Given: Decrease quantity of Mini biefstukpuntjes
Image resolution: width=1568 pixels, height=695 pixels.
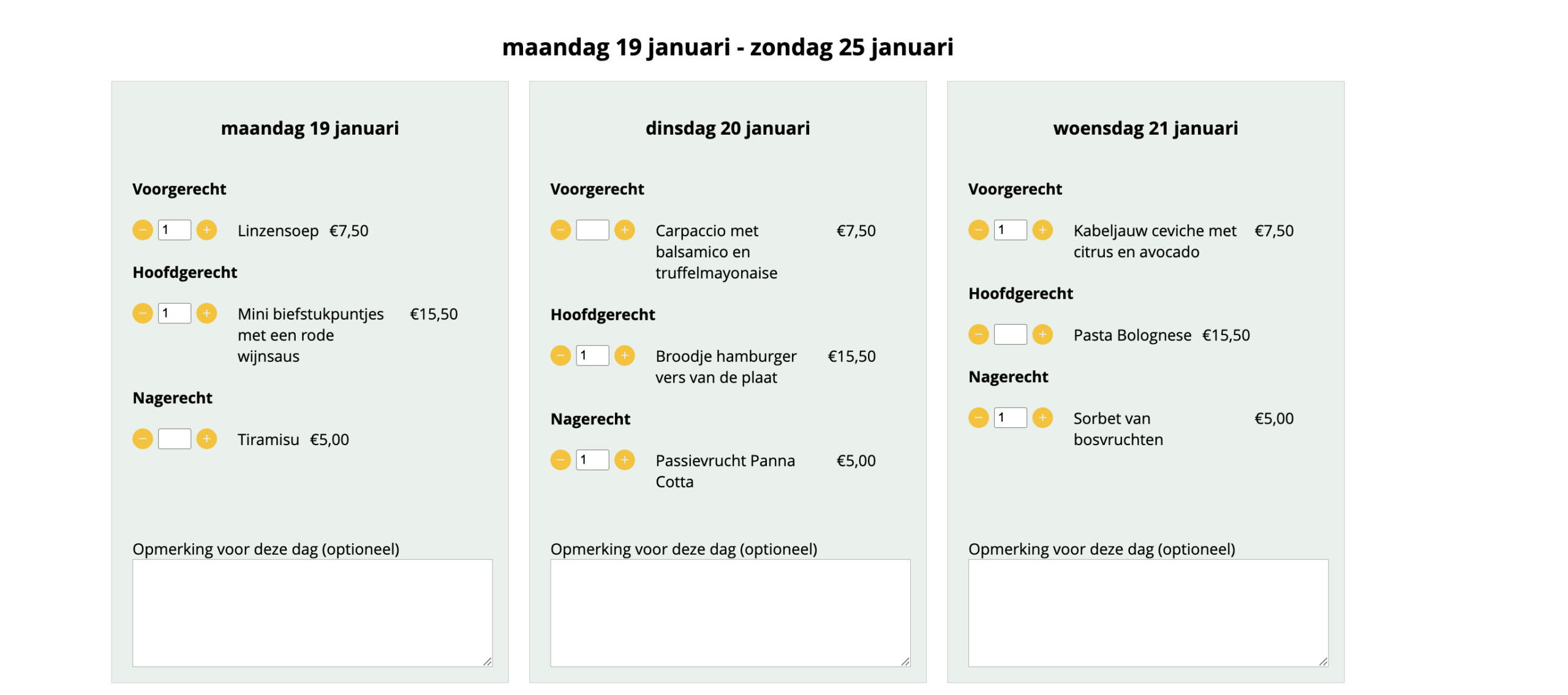Looking at the screenshot, I should (143, 313).
